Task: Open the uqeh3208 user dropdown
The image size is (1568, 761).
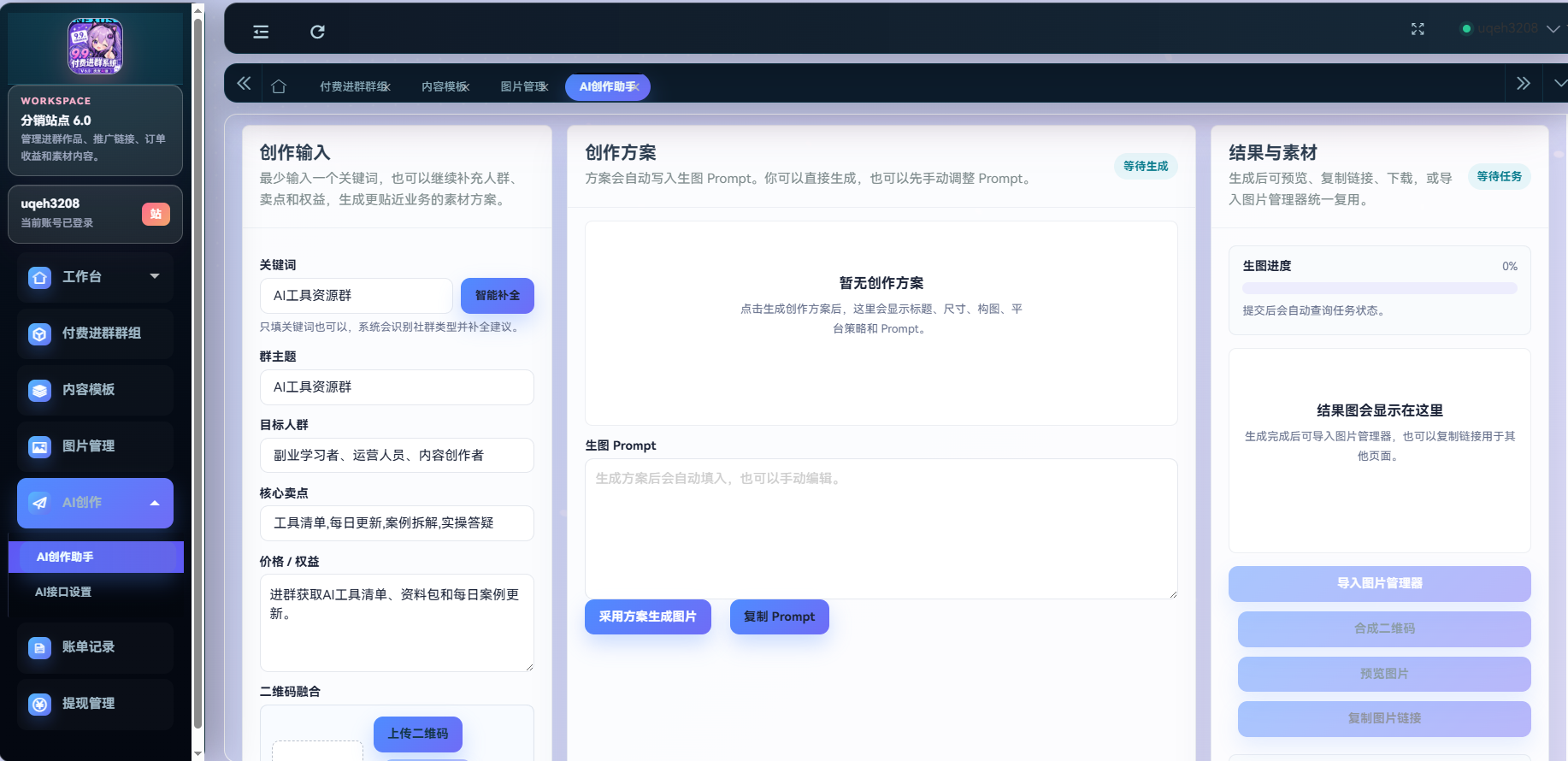Action: (1511, 28)
